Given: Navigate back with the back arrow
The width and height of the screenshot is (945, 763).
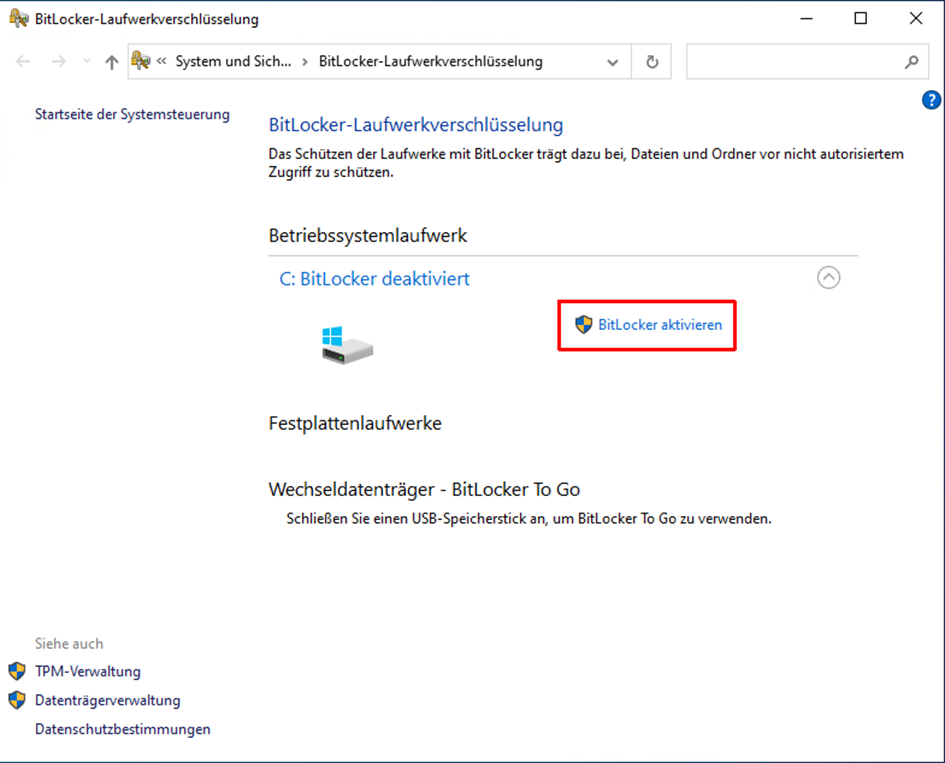Looking at the screenshot, I should pyautogui.click(x=23, y=61).
